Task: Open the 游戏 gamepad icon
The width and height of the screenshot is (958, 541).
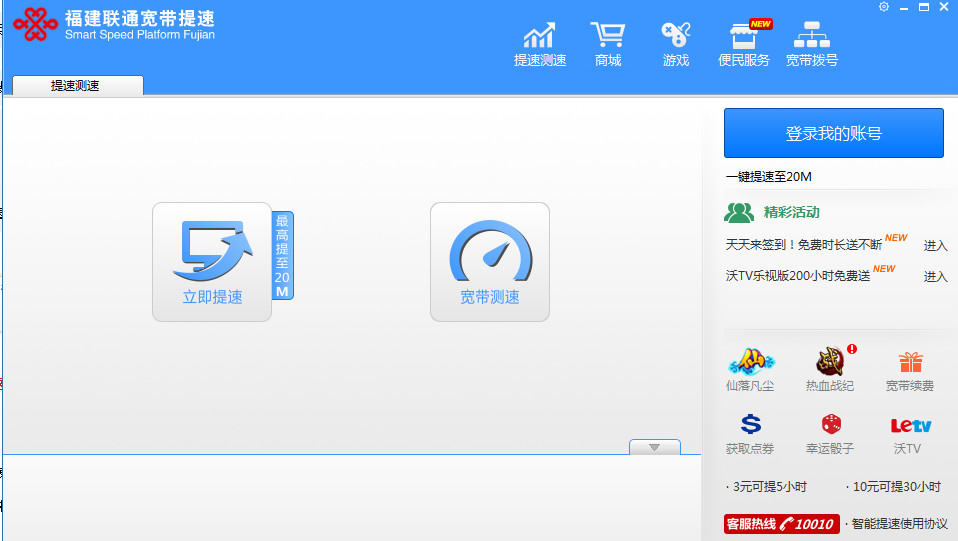Action: coord(676,44)
